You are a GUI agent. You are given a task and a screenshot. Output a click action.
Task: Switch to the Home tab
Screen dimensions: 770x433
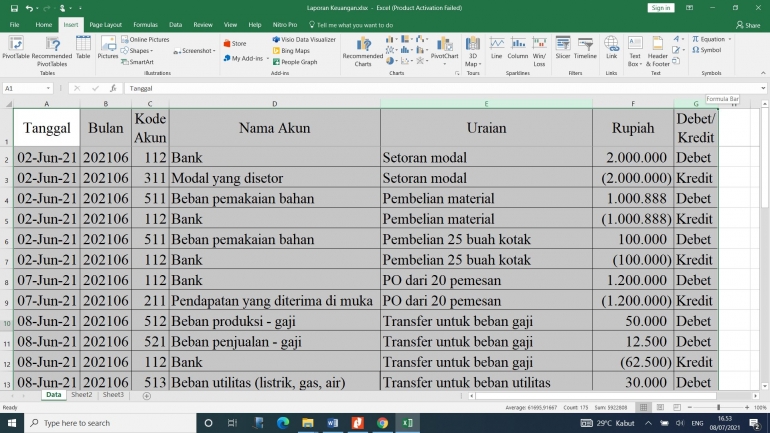[44, 25]
